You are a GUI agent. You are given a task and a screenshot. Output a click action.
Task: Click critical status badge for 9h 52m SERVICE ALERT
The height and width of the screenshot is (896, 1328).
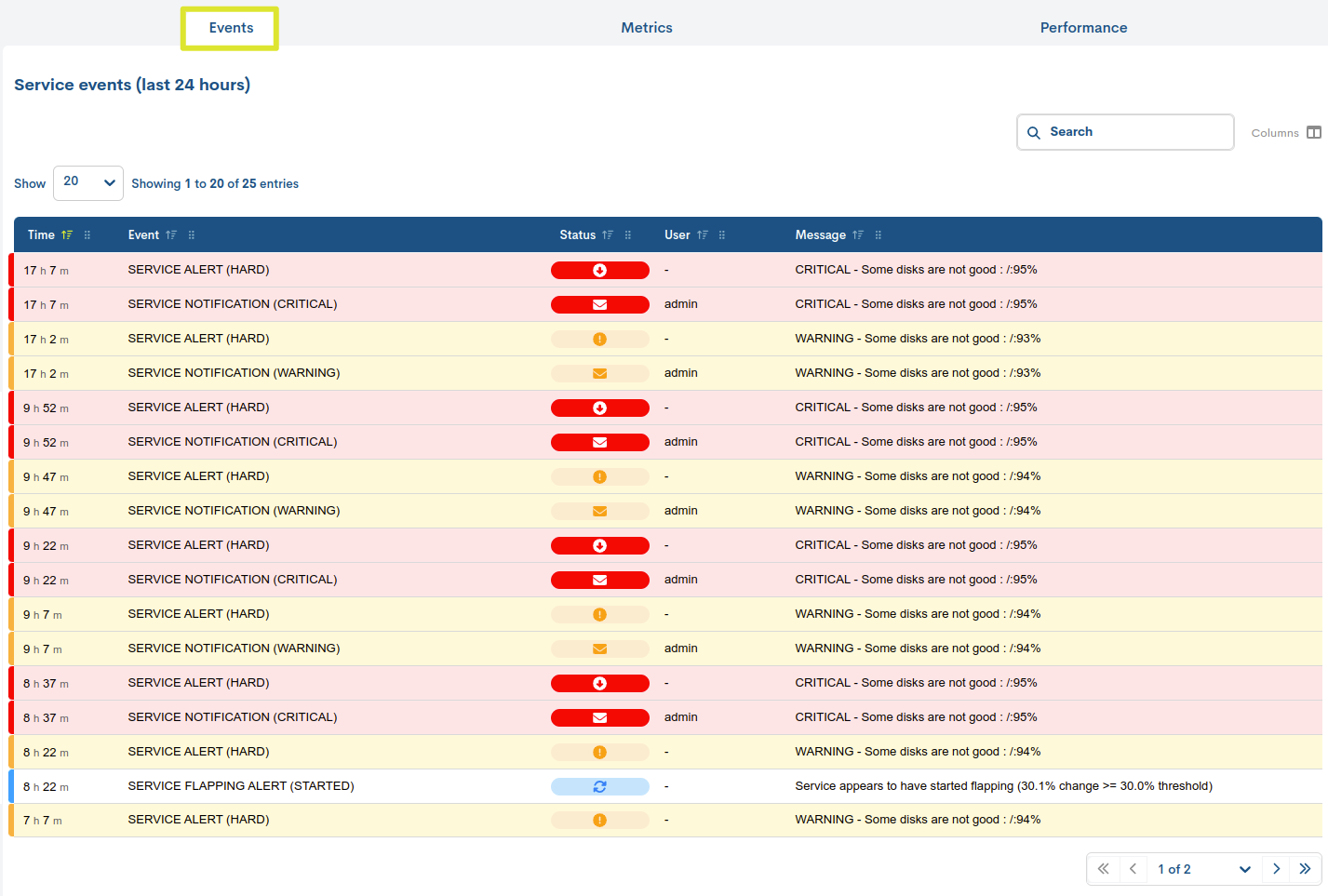[x=600, y=408]
